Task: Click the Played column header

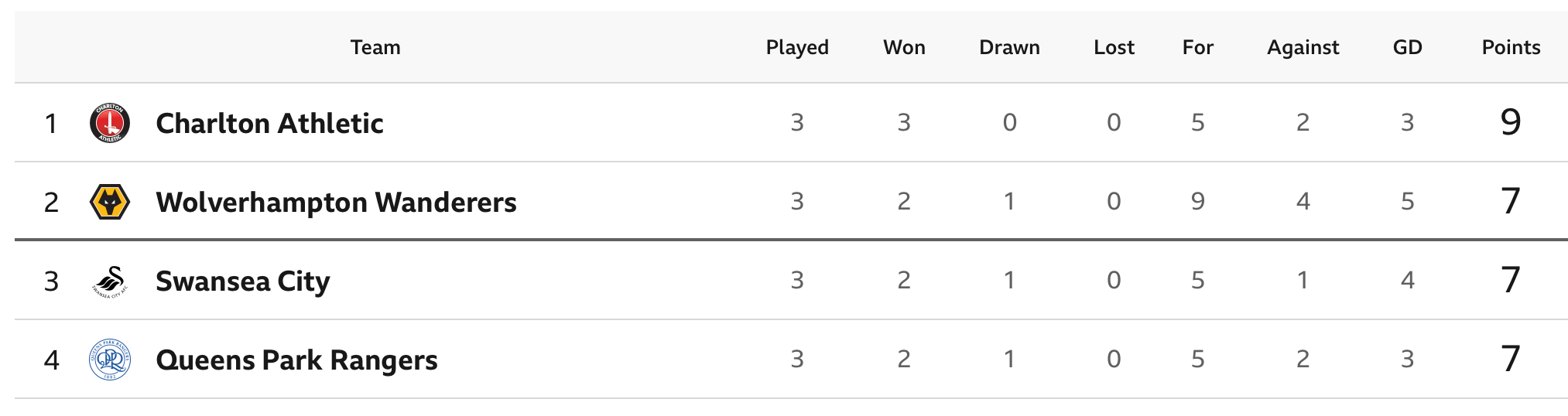Action: pyautogui.click(x=797, y=47)
